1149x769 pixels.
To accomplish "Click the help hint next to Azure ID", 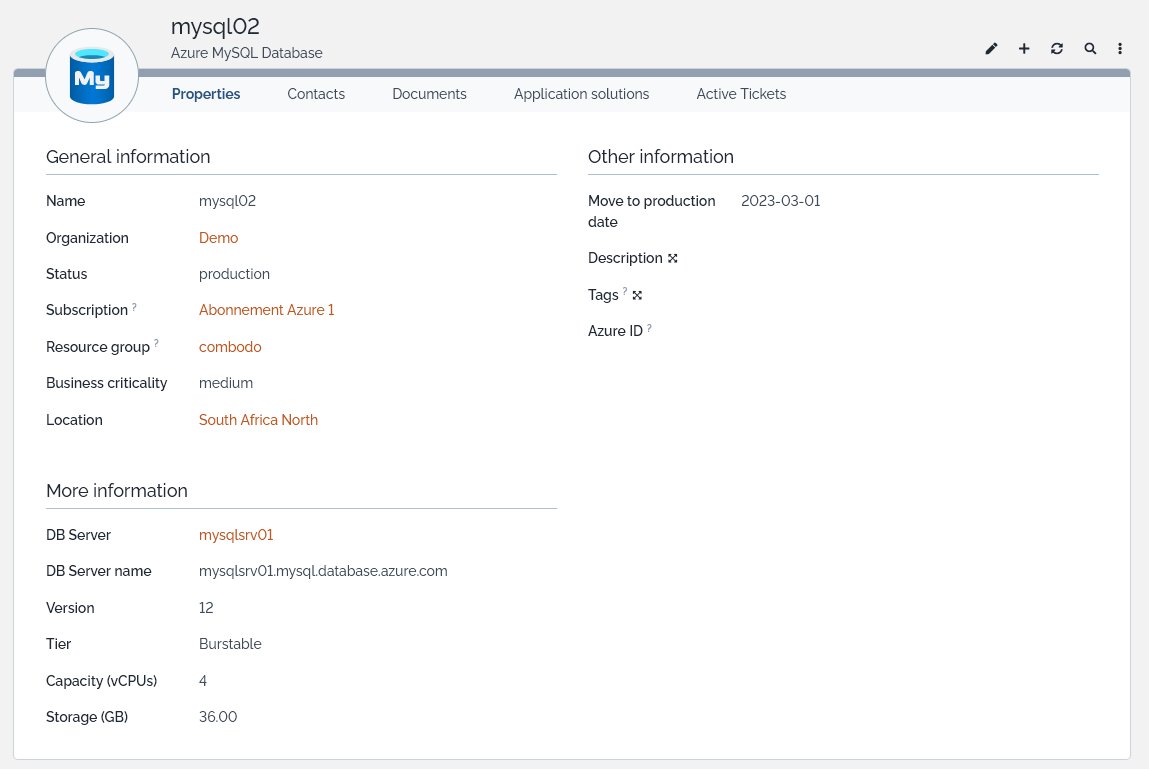I will click(649, 328).
